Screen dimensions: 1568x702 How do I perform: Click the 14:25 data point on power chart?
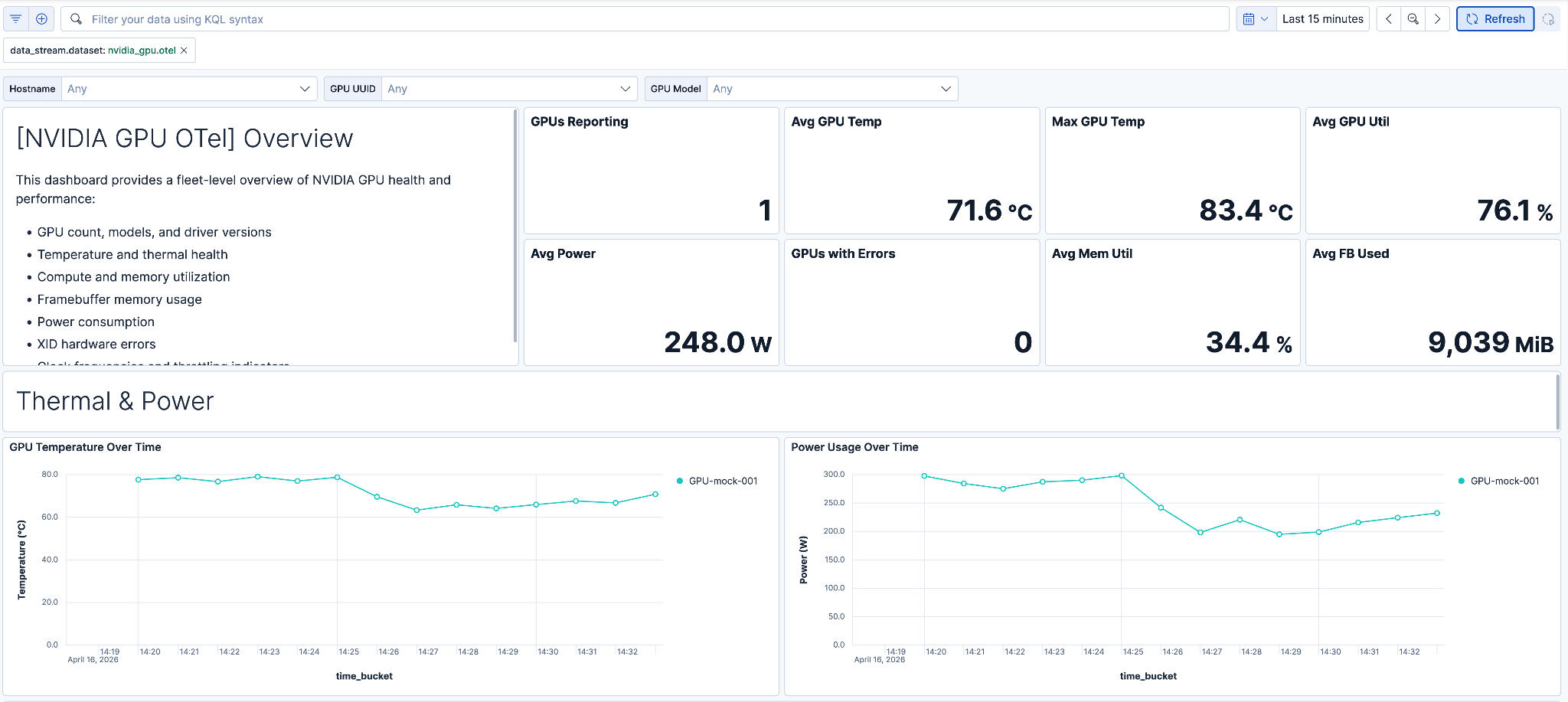(x=1122, y=476)
